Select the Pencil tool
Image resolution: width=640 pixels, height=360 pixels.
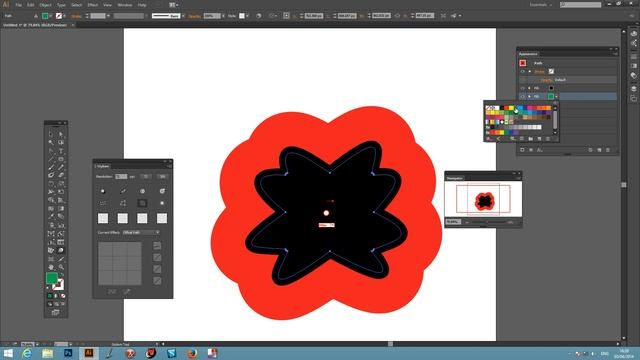click(61, 167)
